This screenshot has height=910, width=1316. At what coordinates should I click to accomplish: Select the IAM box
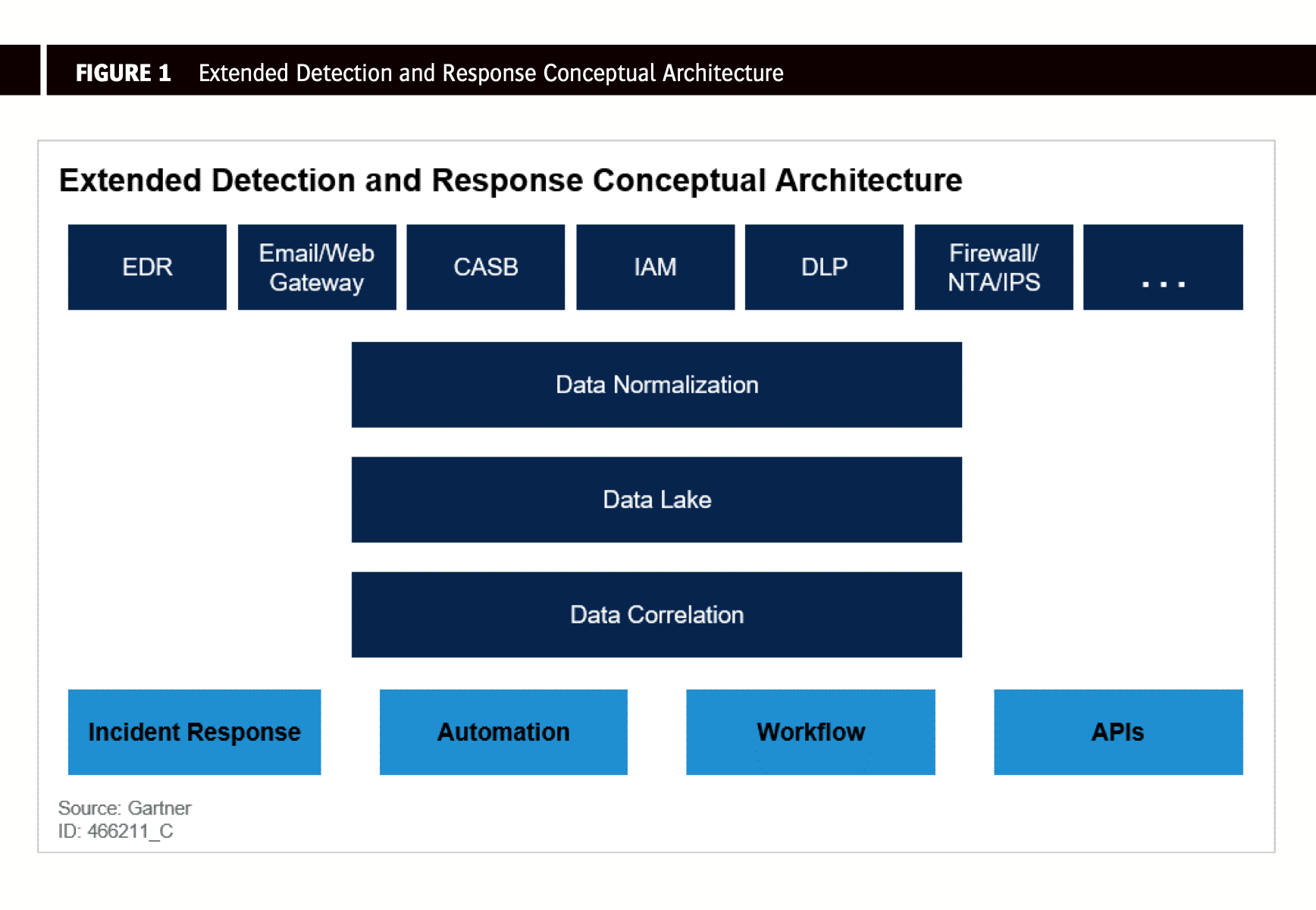point(655,267)
